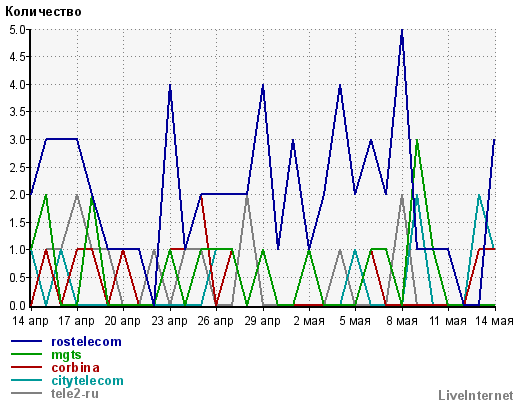The height and width of the screenshot is (405, 520).
Task: Click the 8 мая date axis label
Action: tap(402, 321)
